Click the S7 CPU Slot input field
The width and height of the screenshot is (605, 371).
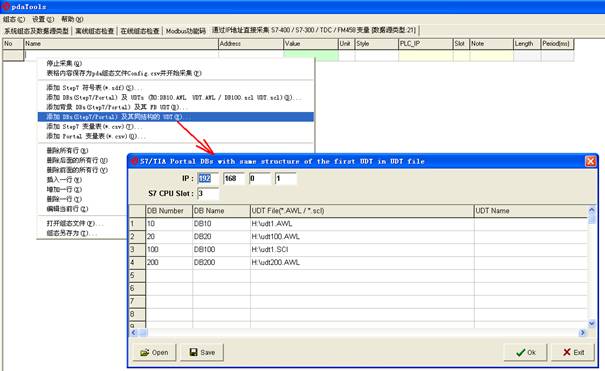point(208,193)
